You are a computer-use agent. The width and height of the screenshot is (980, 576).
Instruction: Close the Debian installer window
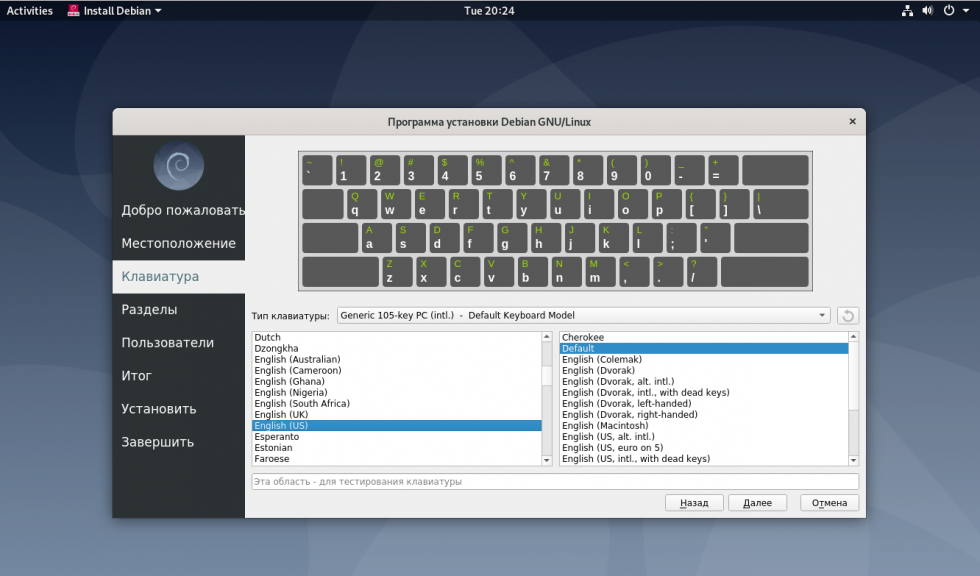(852, 122)
